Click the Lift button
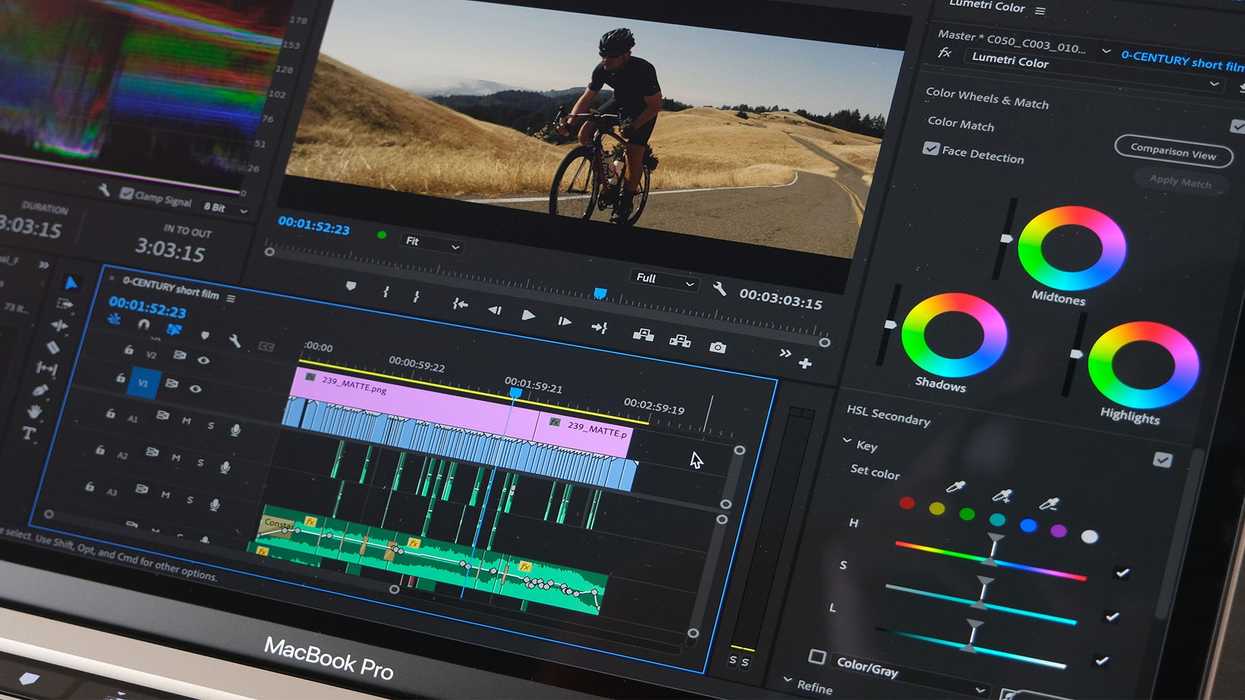Viewport: 1245px width, 700px height. (643, 335)
